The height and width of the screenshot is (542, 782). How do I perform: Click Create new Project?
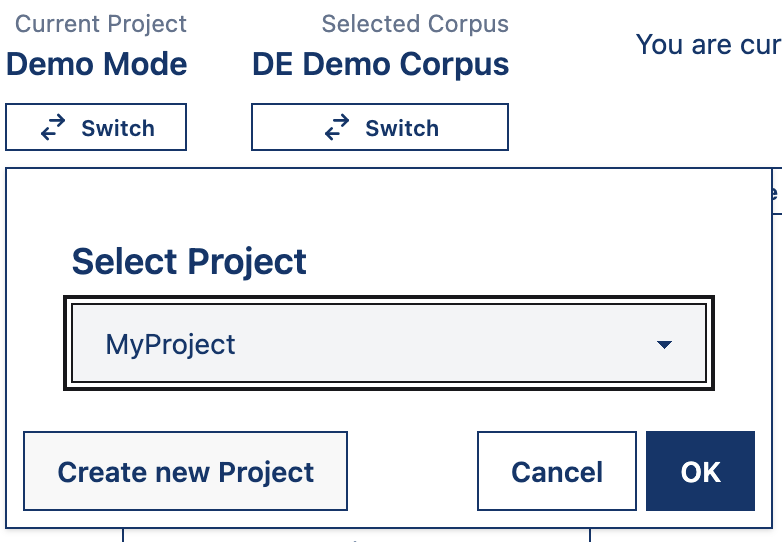pyautogui.click(x=185, y=472)
